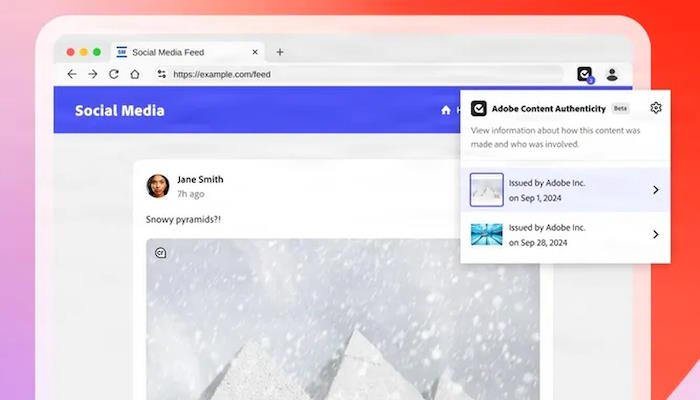This screenshot has width=700, height=400.
Task: Click the Content Credentials pin on the photo
Action: 161,253
